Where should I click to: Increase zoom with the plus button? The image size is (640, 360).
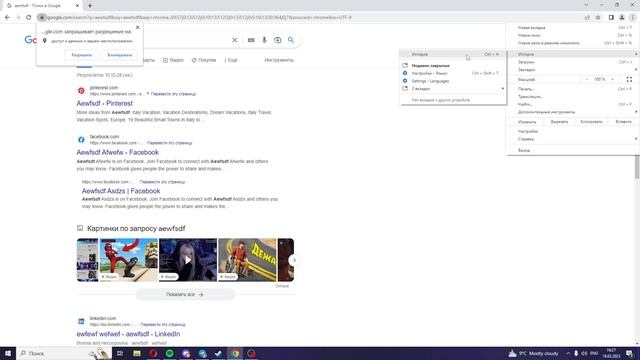click(612, 79)
